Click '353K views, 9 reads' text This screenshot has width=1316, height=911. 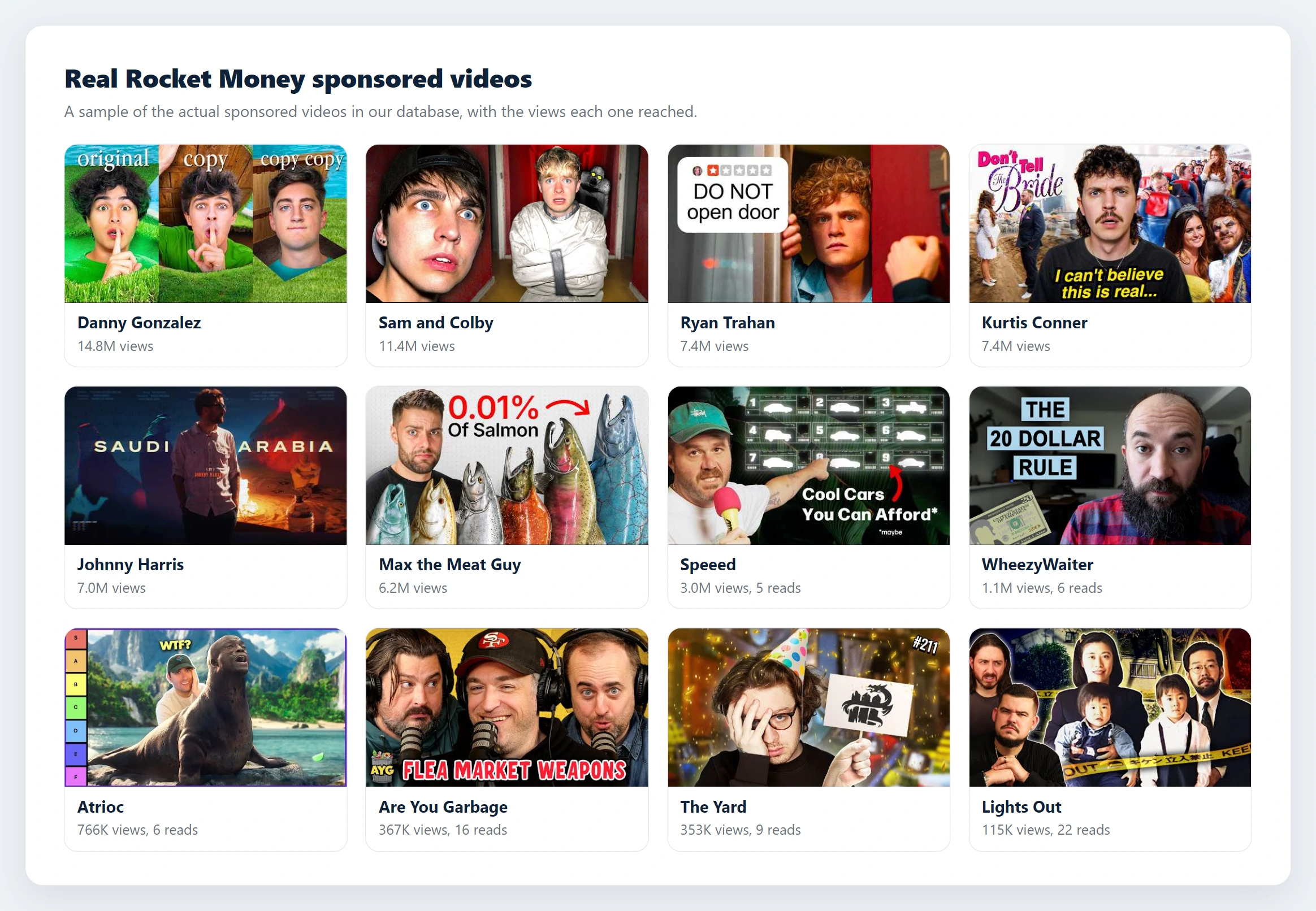pyautogui.click(x=740, y=830)
